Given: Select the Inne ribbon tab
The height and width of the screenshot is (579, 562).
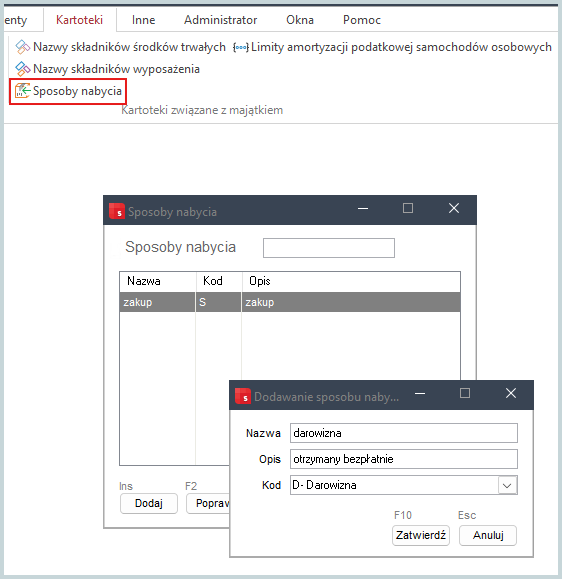Looking at the screenshot, I should (143, 20).
